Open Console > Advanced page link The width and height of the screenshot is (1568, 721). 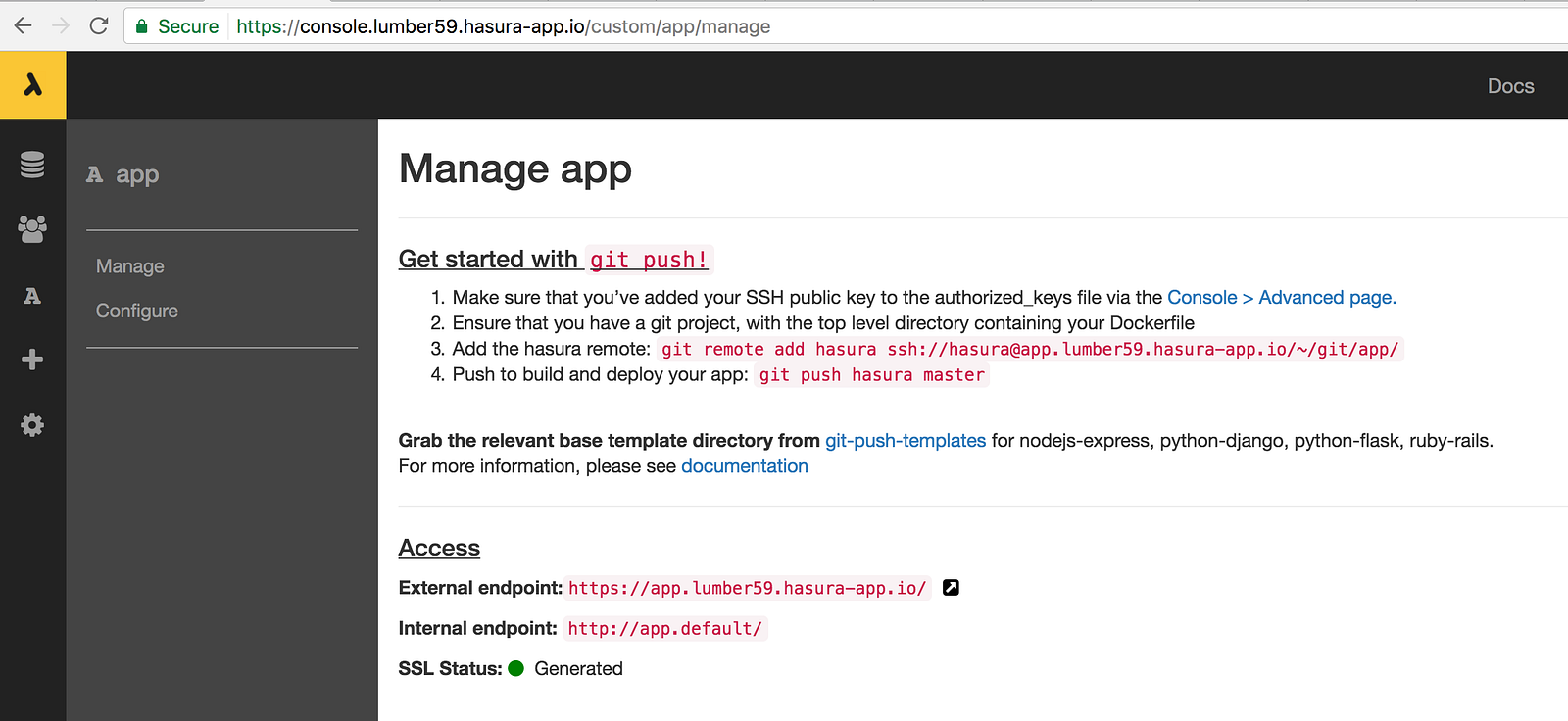pyautogui.click(x=1282, y=297)
